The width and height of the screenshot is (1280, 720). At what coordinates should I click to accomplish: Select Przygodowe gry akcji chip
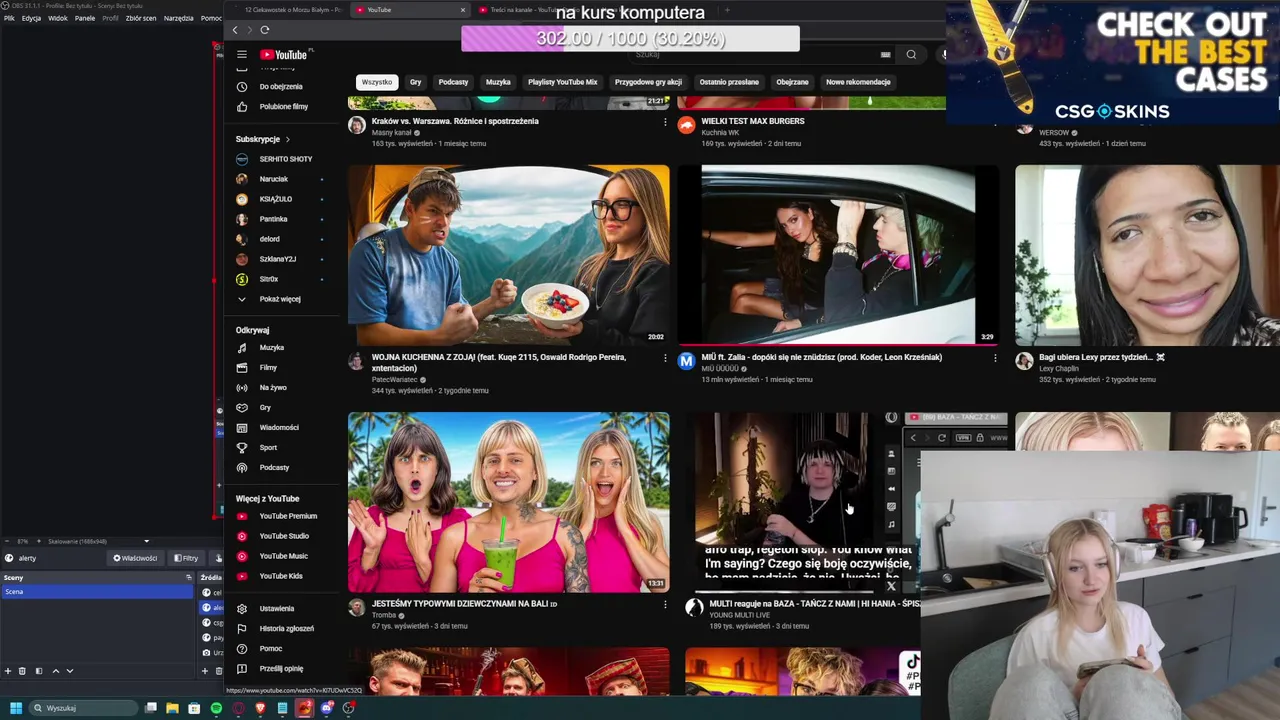648,82
